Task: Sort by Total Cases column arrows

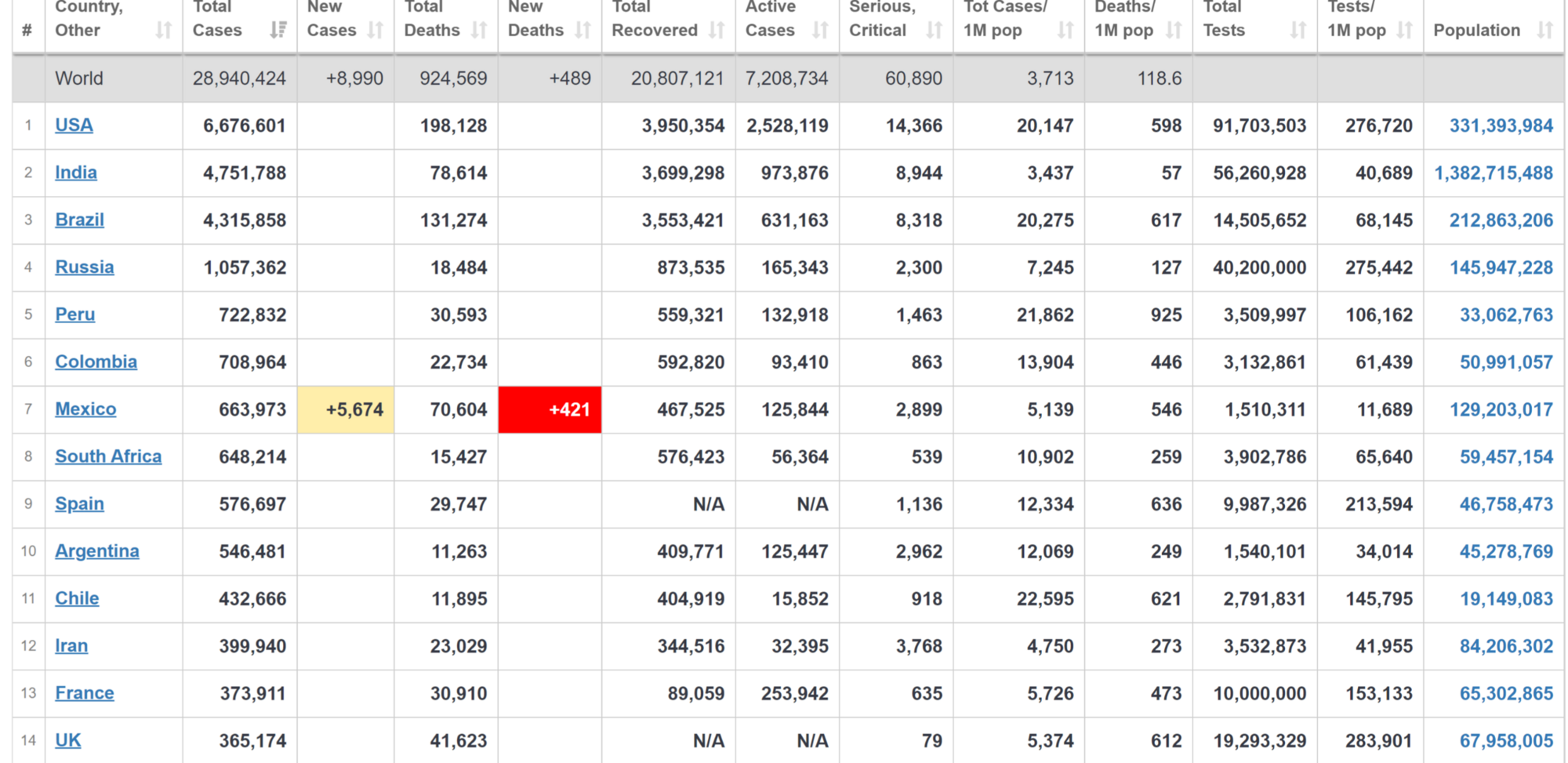Action: pos(278,31)
